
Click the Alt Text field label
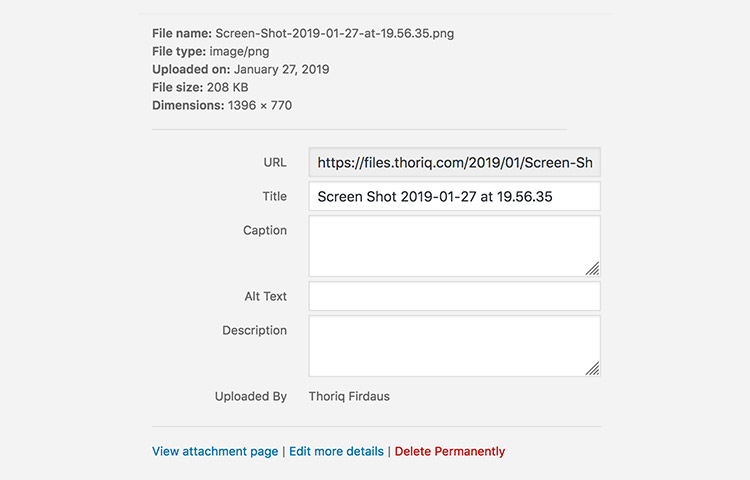click(265, 296)
